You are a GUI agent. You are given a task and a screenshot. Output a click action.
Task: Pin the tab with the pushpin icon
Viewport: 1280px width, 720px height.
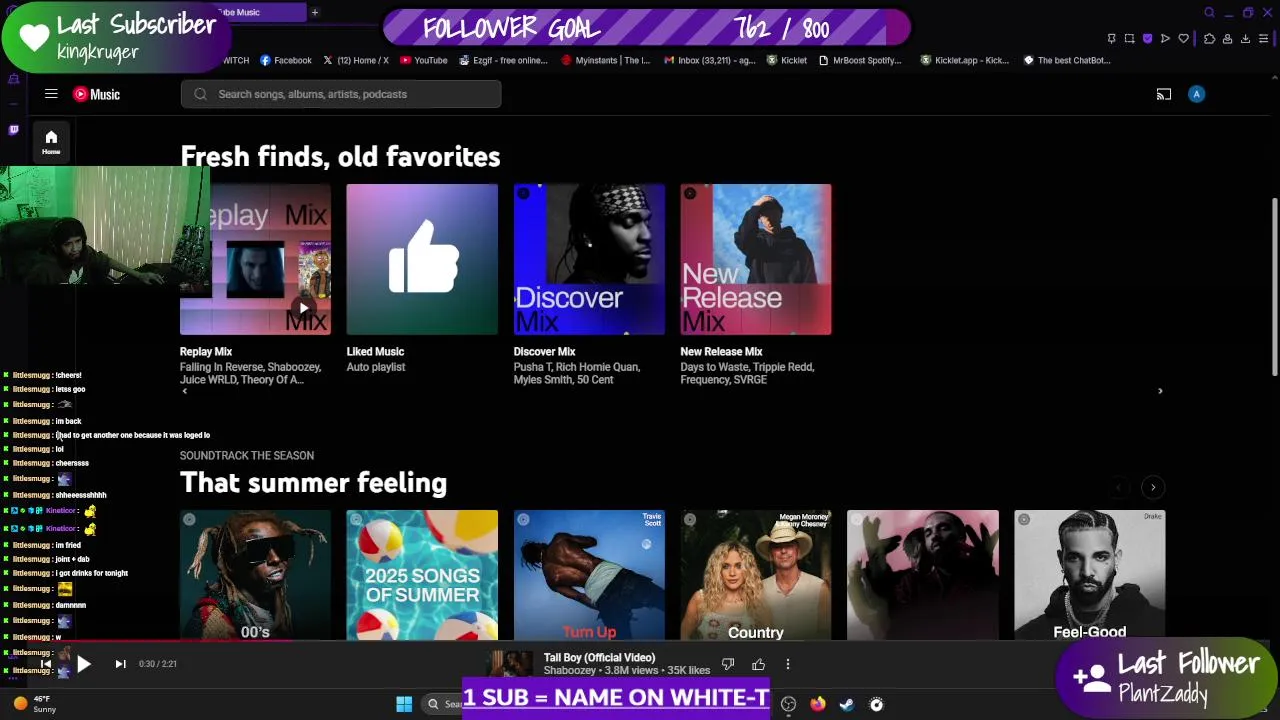click(1111, 39)
